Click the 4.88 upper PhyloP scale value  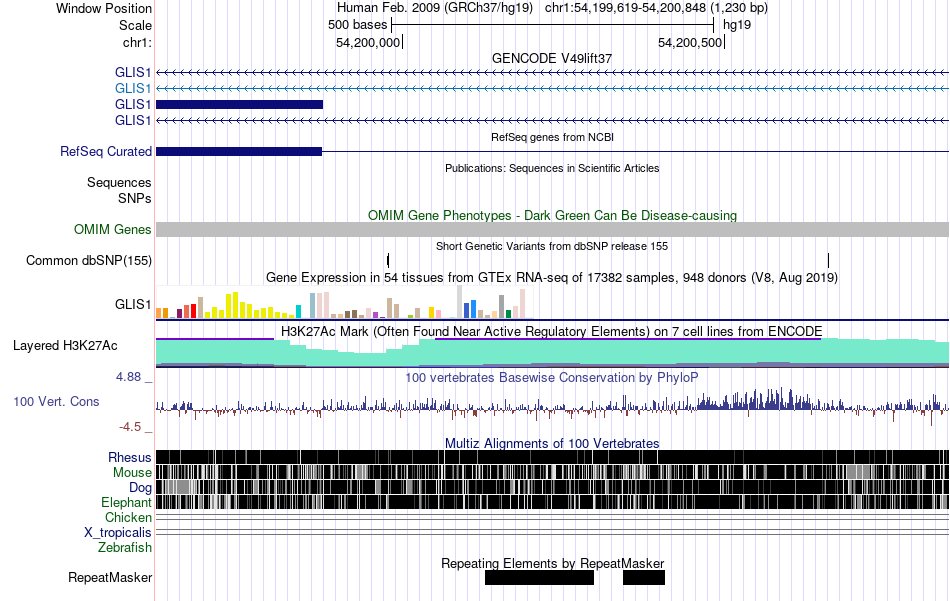(x=128, y=377)
